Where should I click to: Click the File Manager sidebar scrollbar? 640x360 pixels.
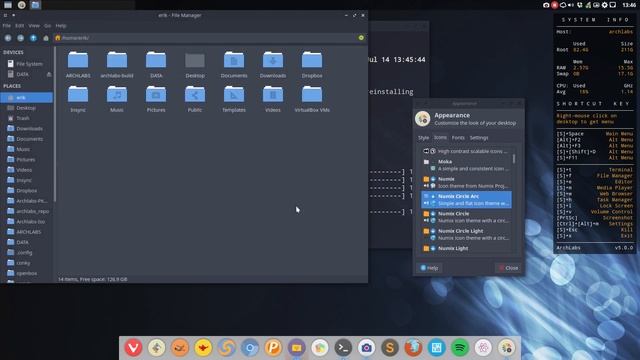pyautogui.click(x=55, y=124)
